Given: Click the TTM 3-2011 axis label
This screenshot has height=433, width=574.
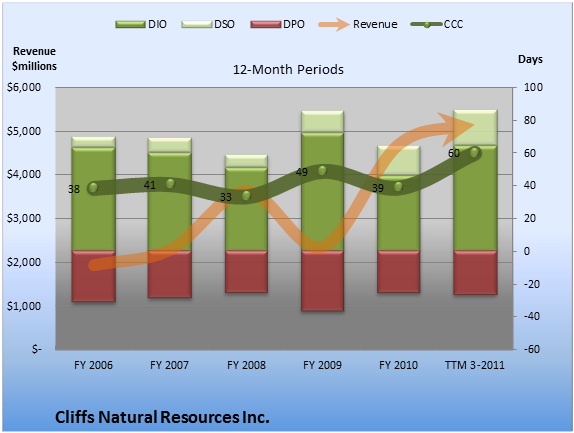Looking at the screenshot, I should [475, 365].
